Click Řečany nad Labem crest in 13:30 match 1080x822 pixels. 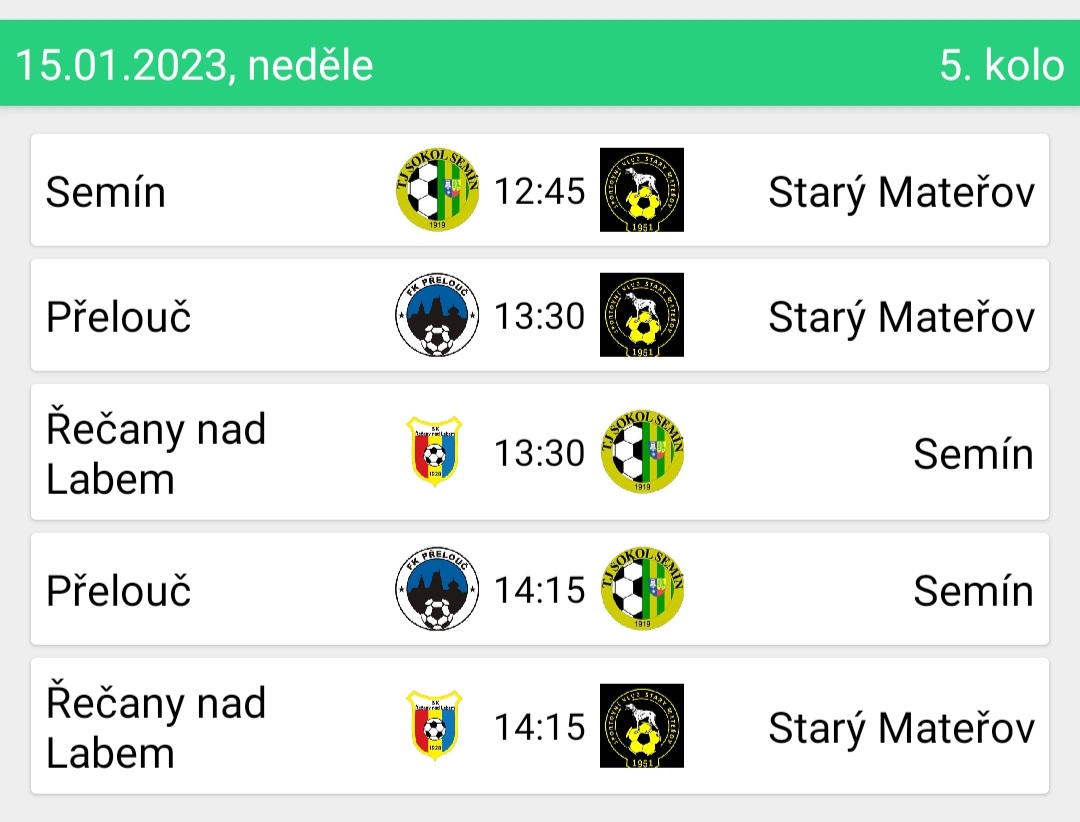[434, 451]
